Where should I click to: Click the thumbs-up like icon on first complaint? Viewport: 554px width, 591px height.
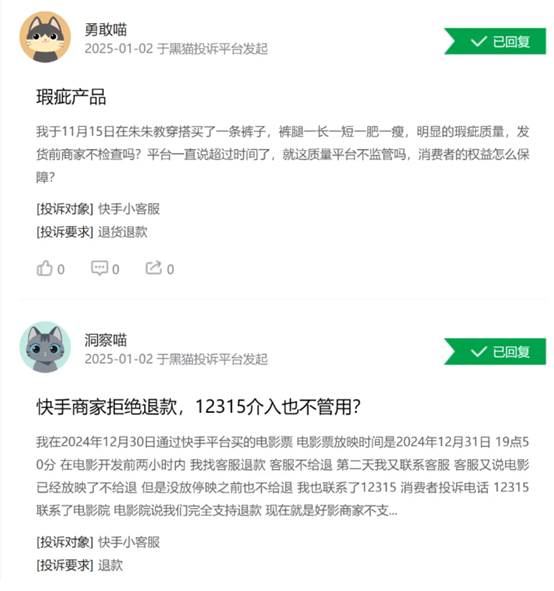pos(44,268)
